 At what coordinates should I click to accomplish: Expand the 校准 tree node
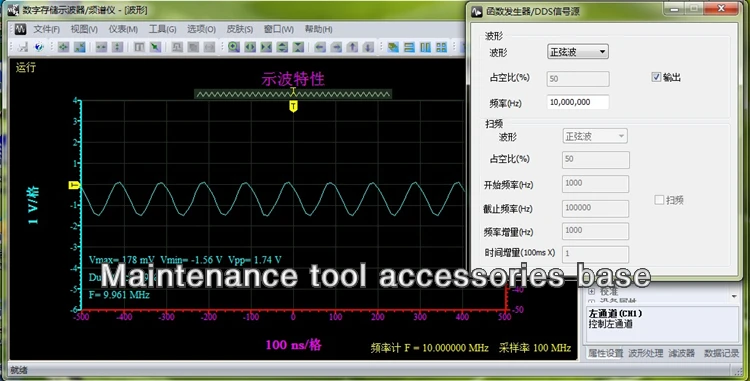[x=592, y=291]
